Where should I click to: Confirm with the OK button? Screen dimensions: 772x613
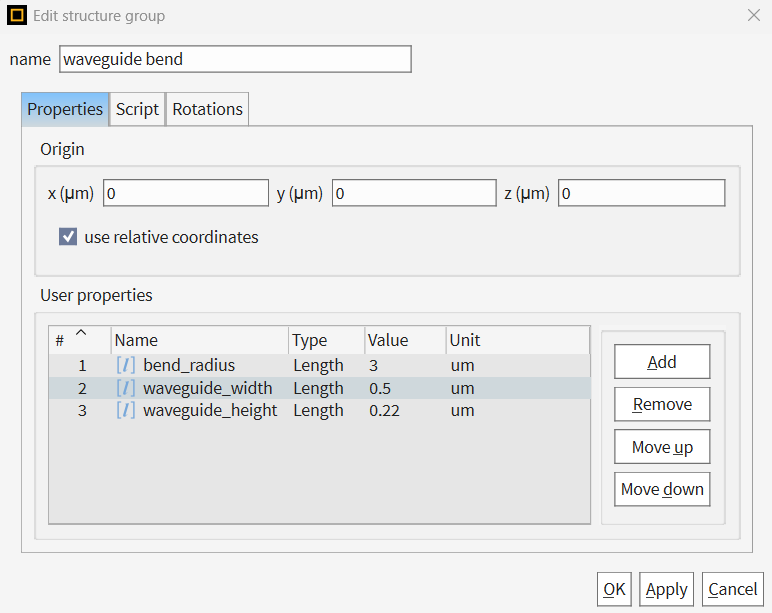[614, 589]
